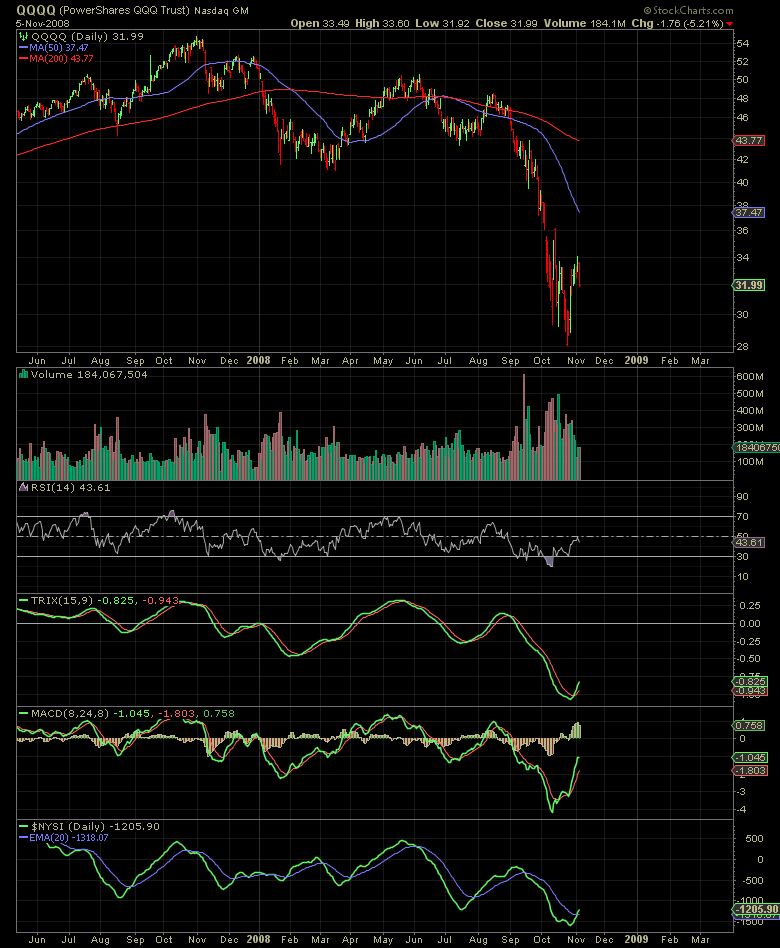The image size is (780, 948).
Task: Click the 2009 label on price chart time axis
Action: pos(637,360)
